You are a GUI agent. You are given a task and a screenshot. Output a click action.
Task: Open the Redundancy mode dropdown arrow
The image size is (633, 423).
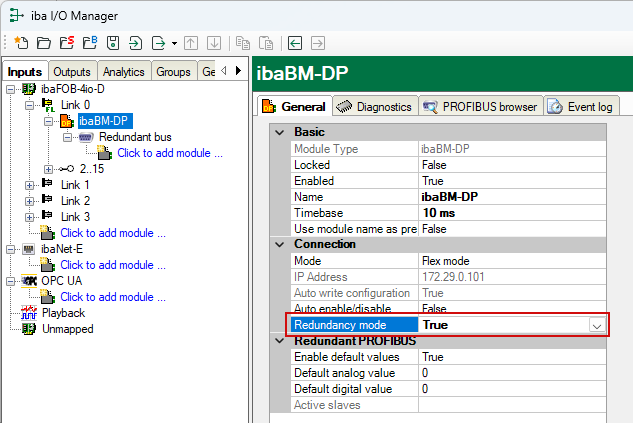[596, 325]
